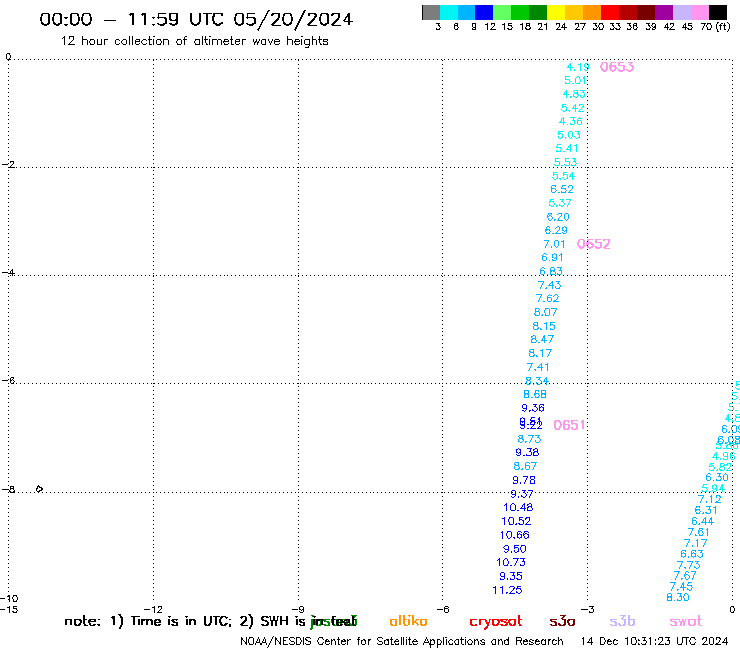Screen dimensions: 740x650
Task: Select the '7.01' wave height reading
Action: point(554,244)
